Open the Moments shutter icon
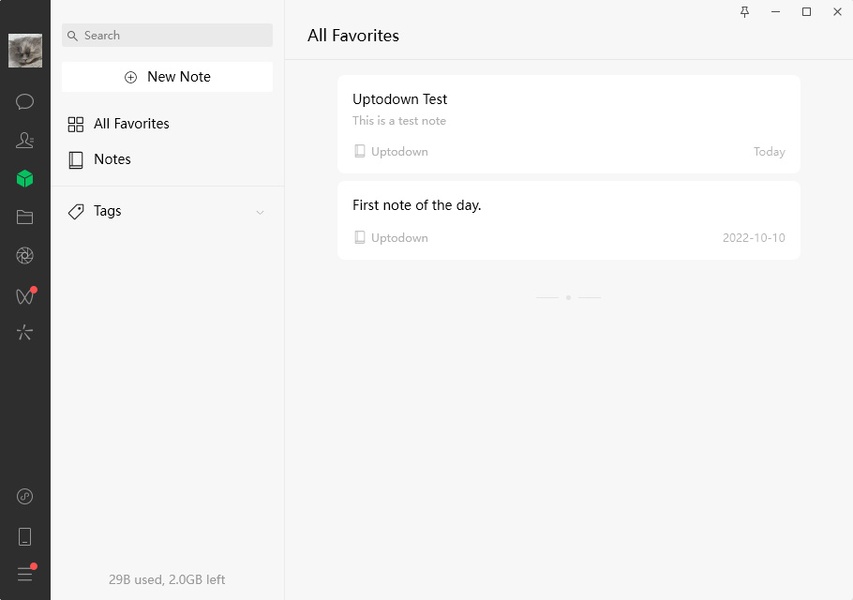Viewport: 853px width, 600px height. (x=25, y=256)
